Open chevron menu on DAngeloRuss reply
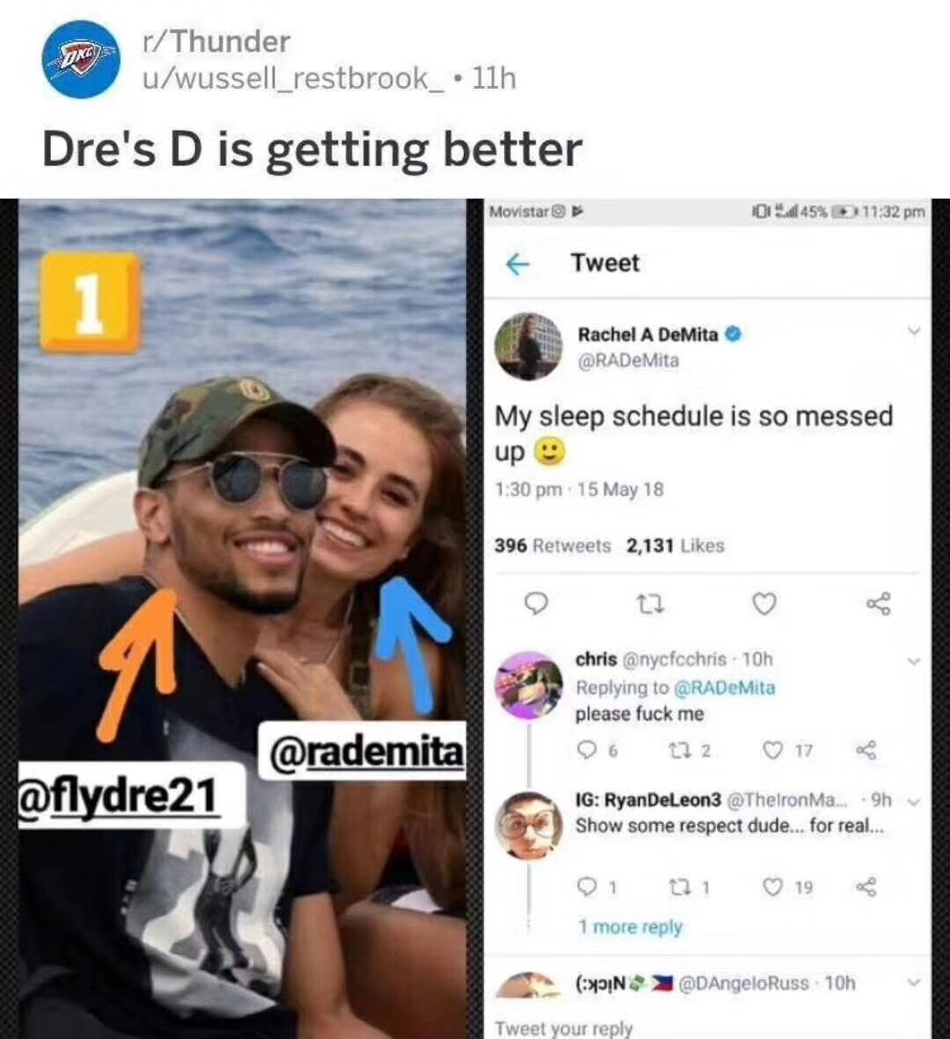950x1039 pixels. [x=914, y=982]
